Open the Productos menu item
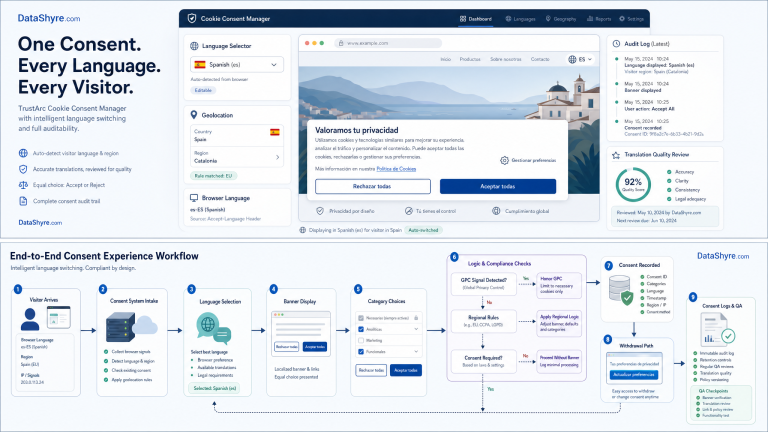The image size is (768, 432). (x=470, y=59)
